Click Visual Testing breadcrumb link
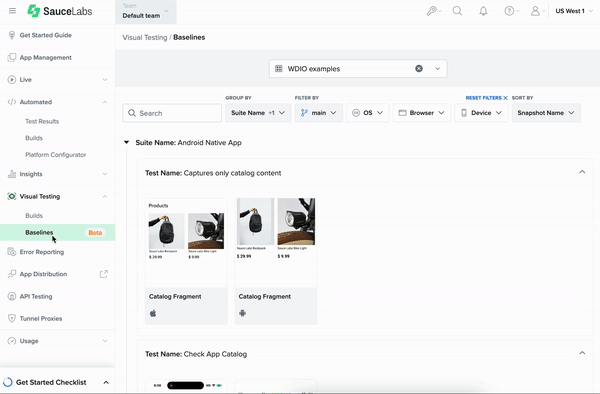 [145, 37]
